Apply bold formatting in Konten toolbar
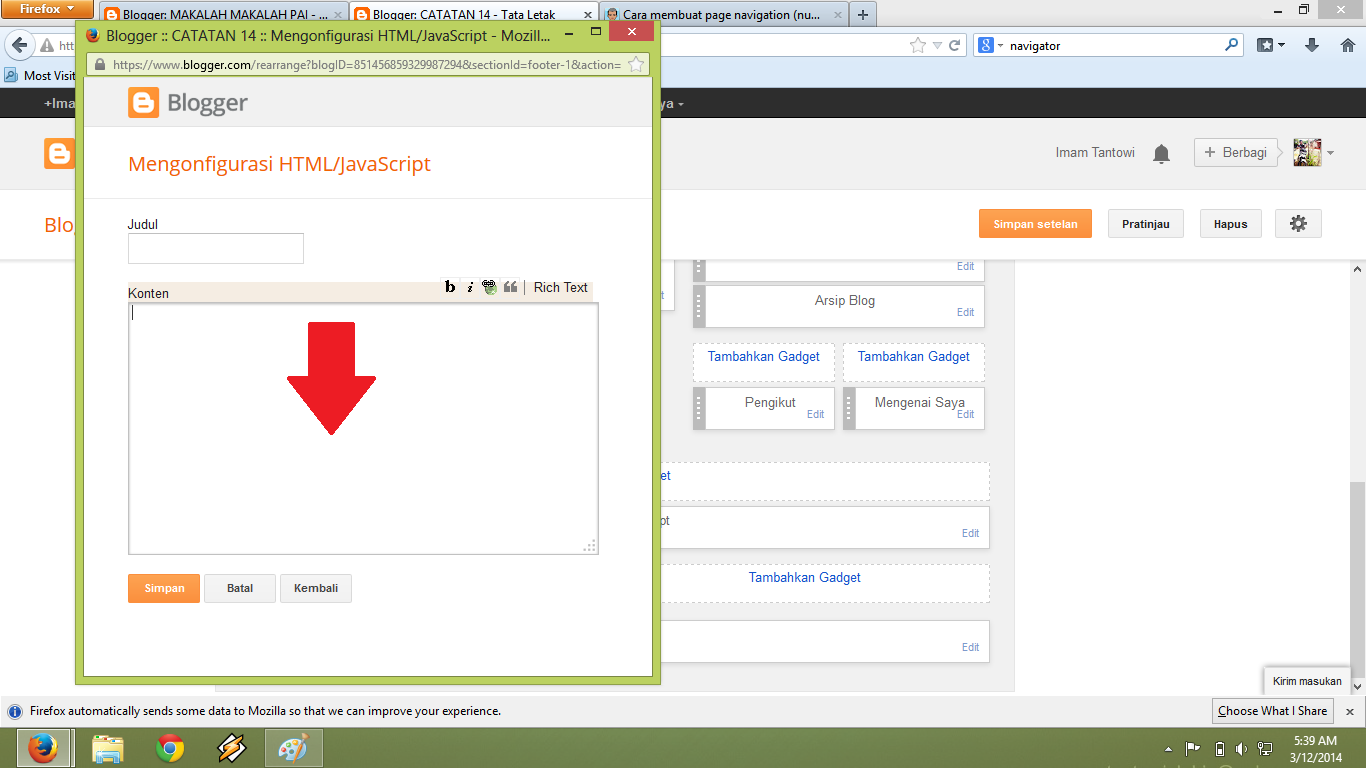The height and width of the screenshot is (768, 1366). tap(450, 287)
